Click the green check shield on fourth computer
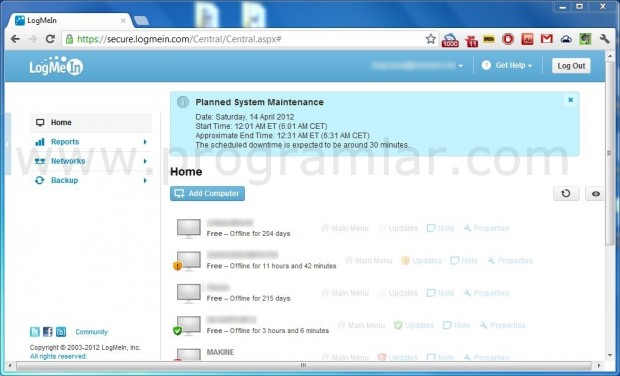This screenshot has width=620, height=376. 178,331
